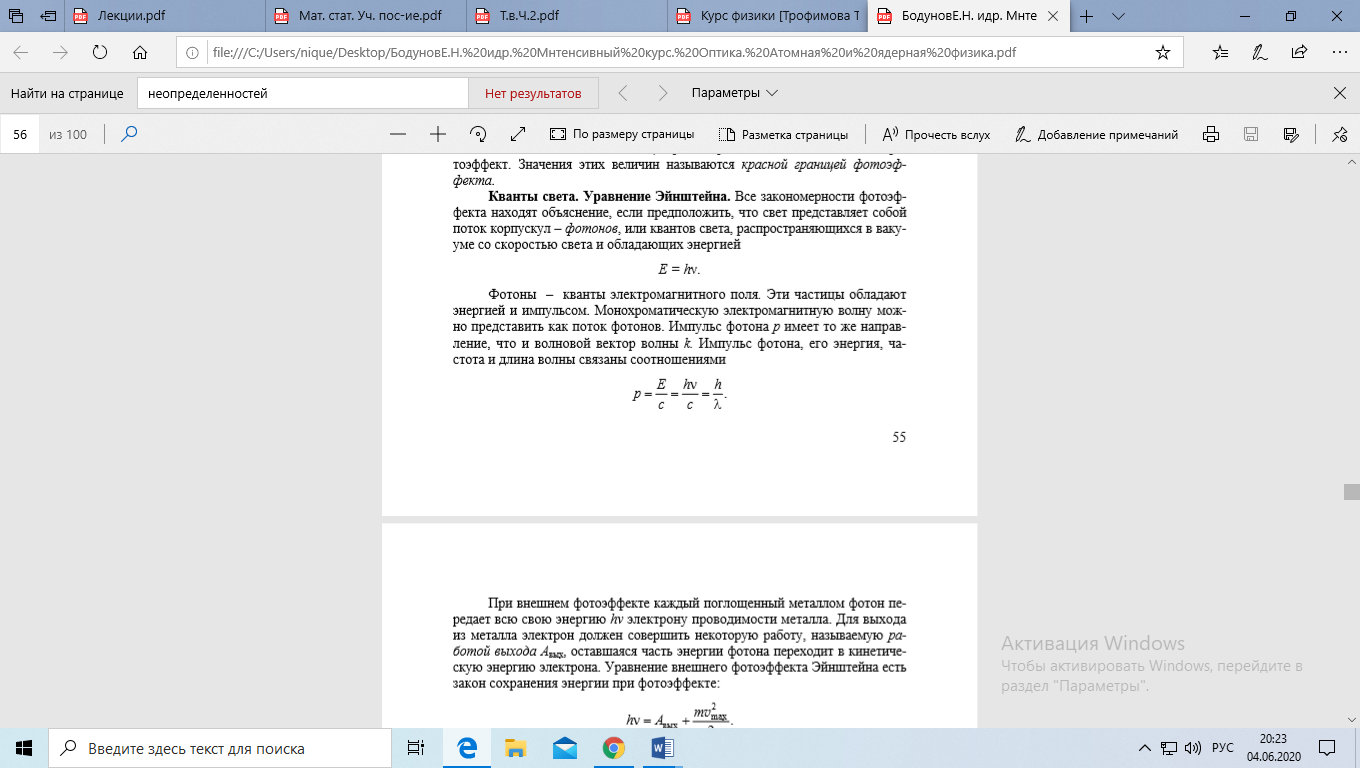Open Mail app from taskbar
Image resolution: width=1360 pixels, height=768 pixels.
564,748
